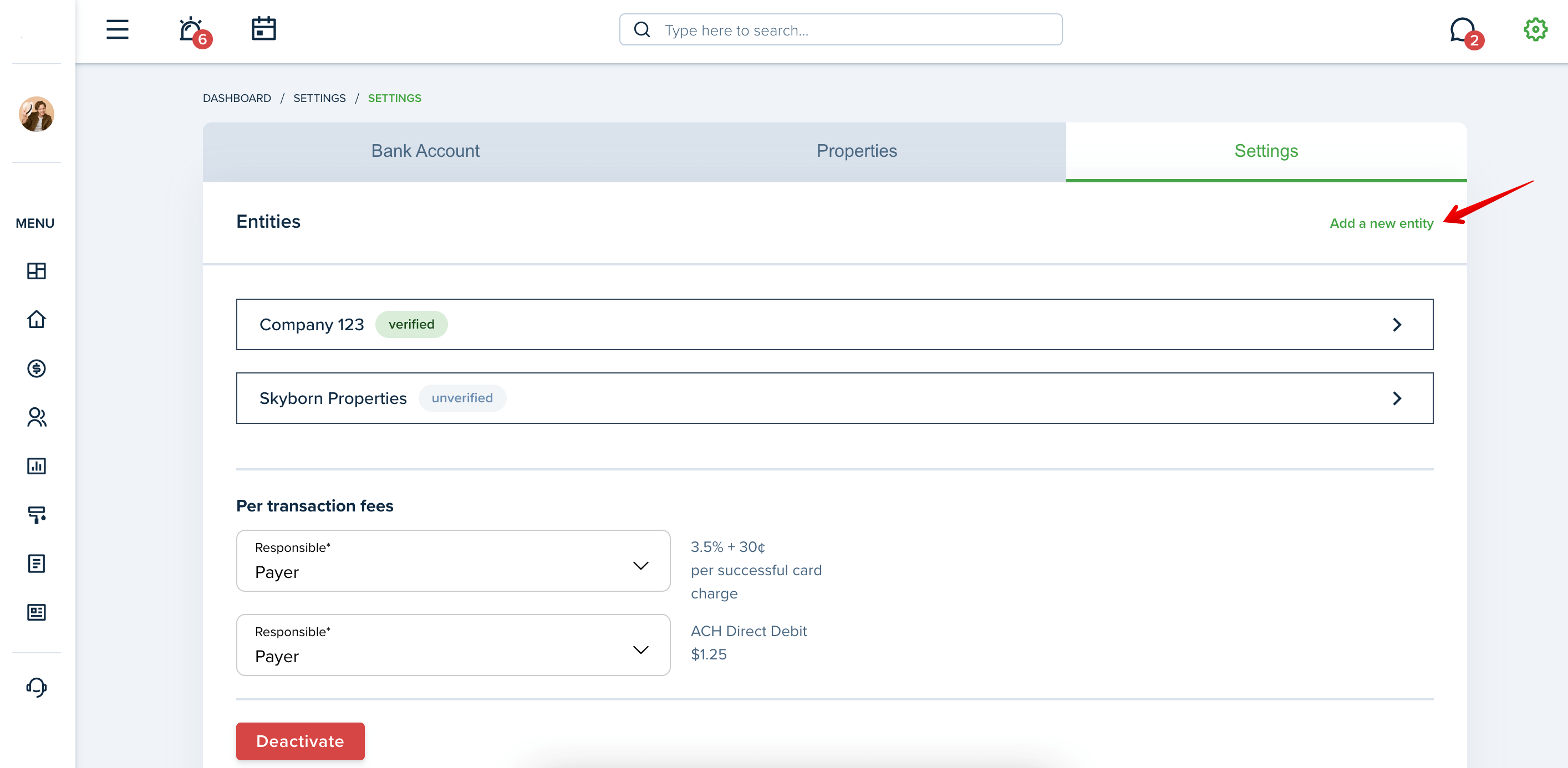Image resolution: width=1568 pixels, height=768 pixels.
Task: Open the paint roller maintenance icon
Action: [37, 515]
